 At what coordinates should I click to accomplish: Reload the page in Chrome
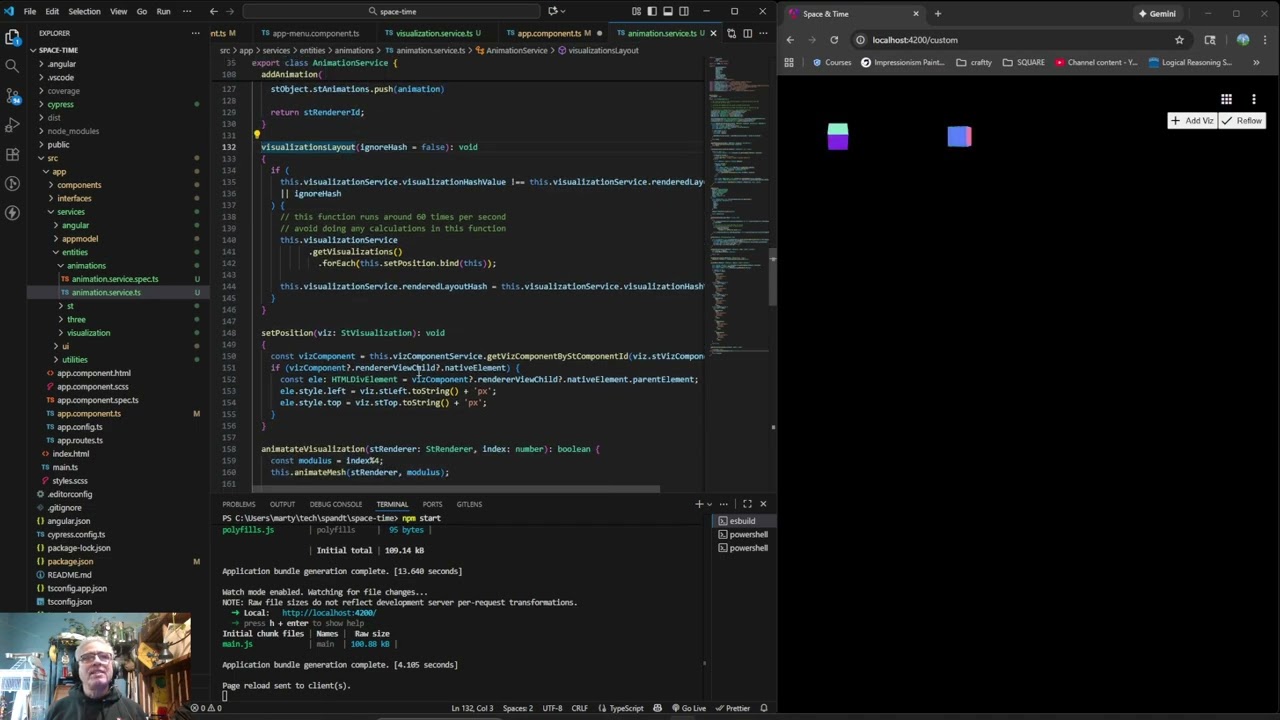[834, 40]
